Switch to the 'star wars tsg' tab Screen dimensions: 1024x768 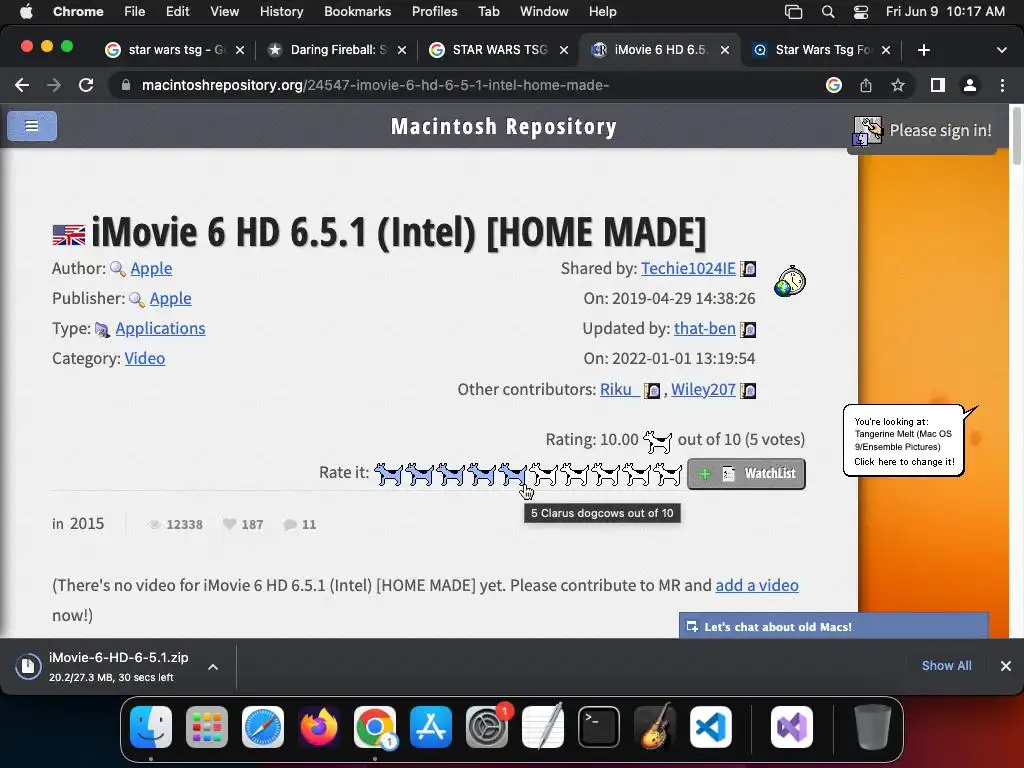click(x=175, y=50)
